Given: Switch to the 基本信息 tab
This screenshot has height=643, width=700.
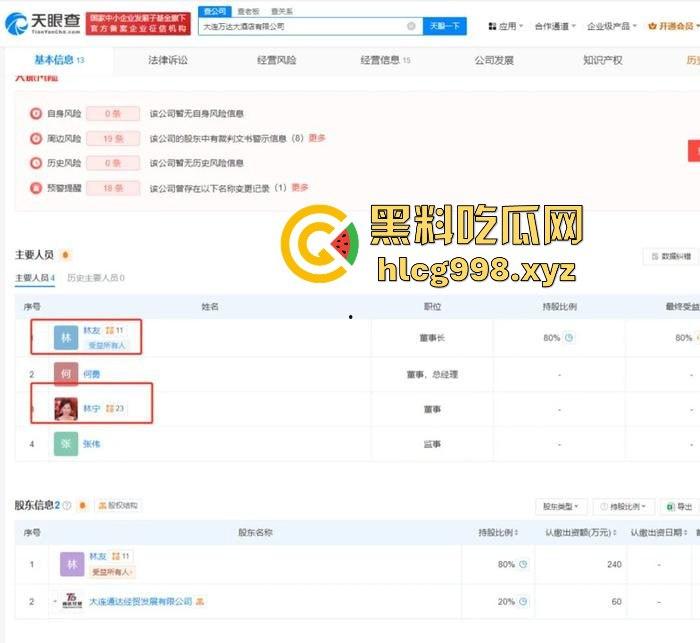Looking at the screenshot, I should click(59, 60).
